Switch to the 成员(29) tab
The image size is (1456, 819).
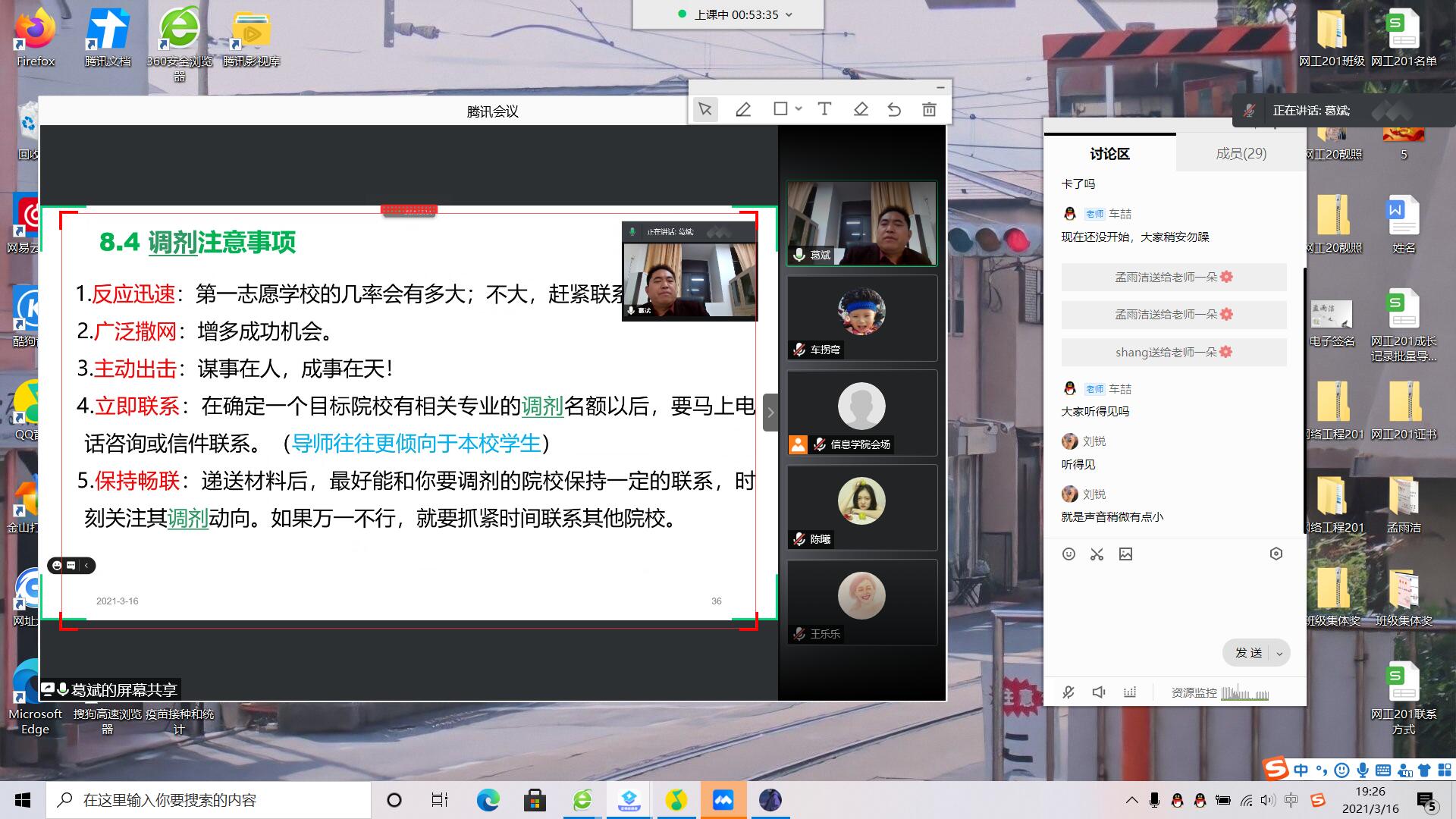pyautogui.click(x=1241, y=153)
